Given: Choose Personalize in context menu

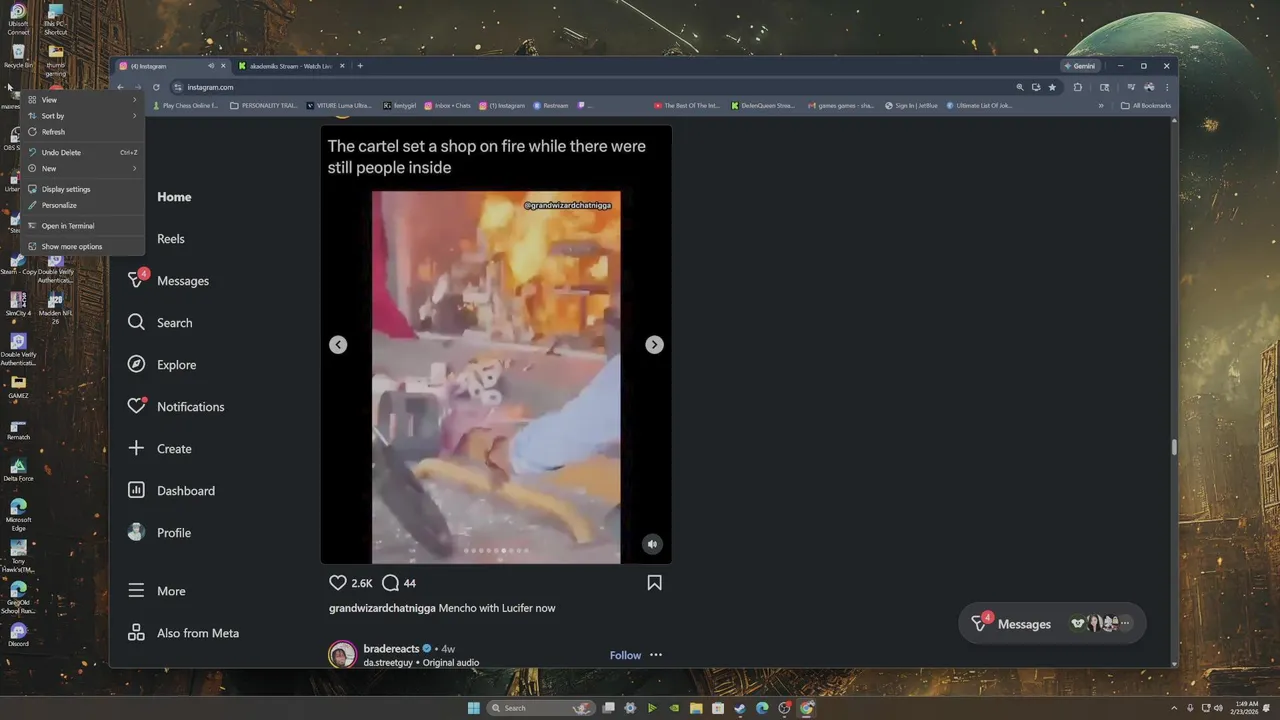Looking at the screenshot, I should [x=83, y=205].
